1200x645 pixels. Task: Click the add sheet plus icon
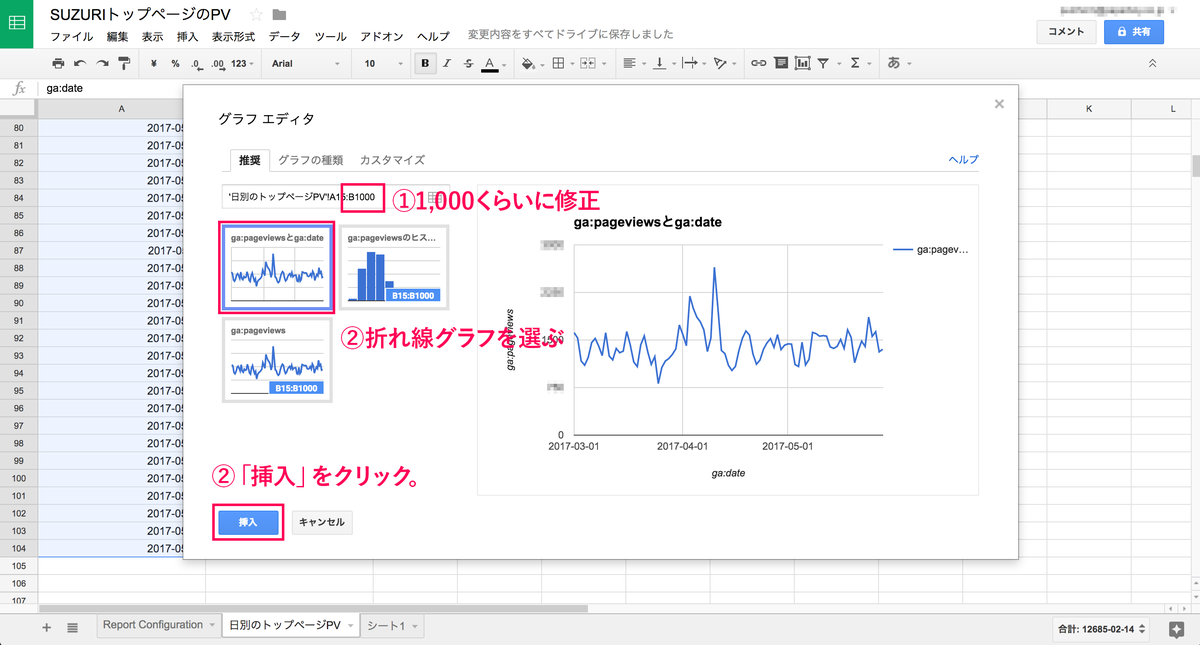[46, 627]
